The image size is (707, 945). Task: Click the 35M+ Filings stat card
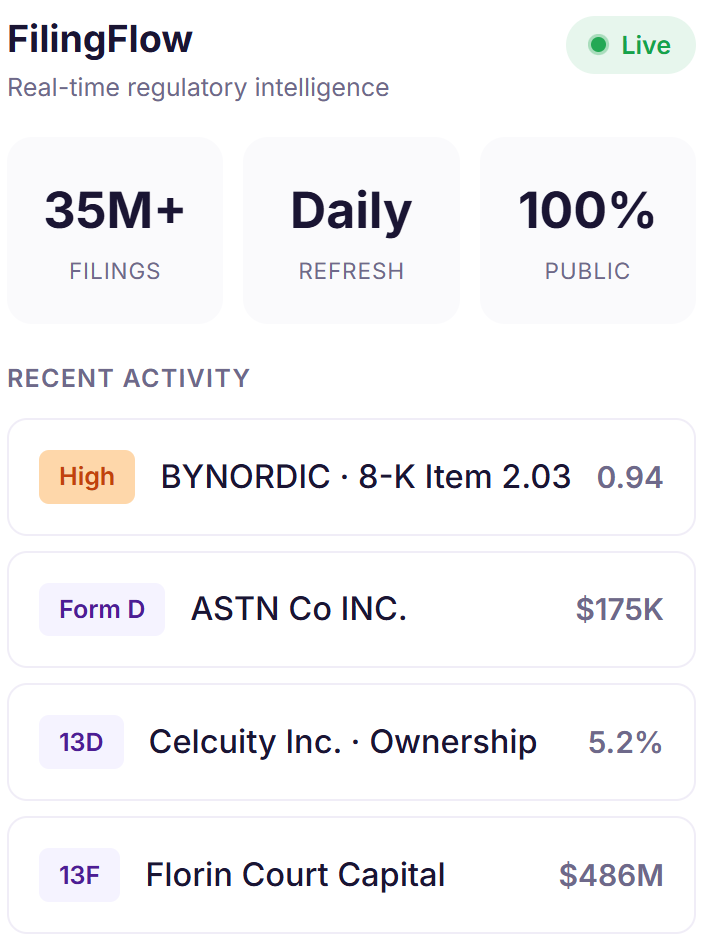115,230
